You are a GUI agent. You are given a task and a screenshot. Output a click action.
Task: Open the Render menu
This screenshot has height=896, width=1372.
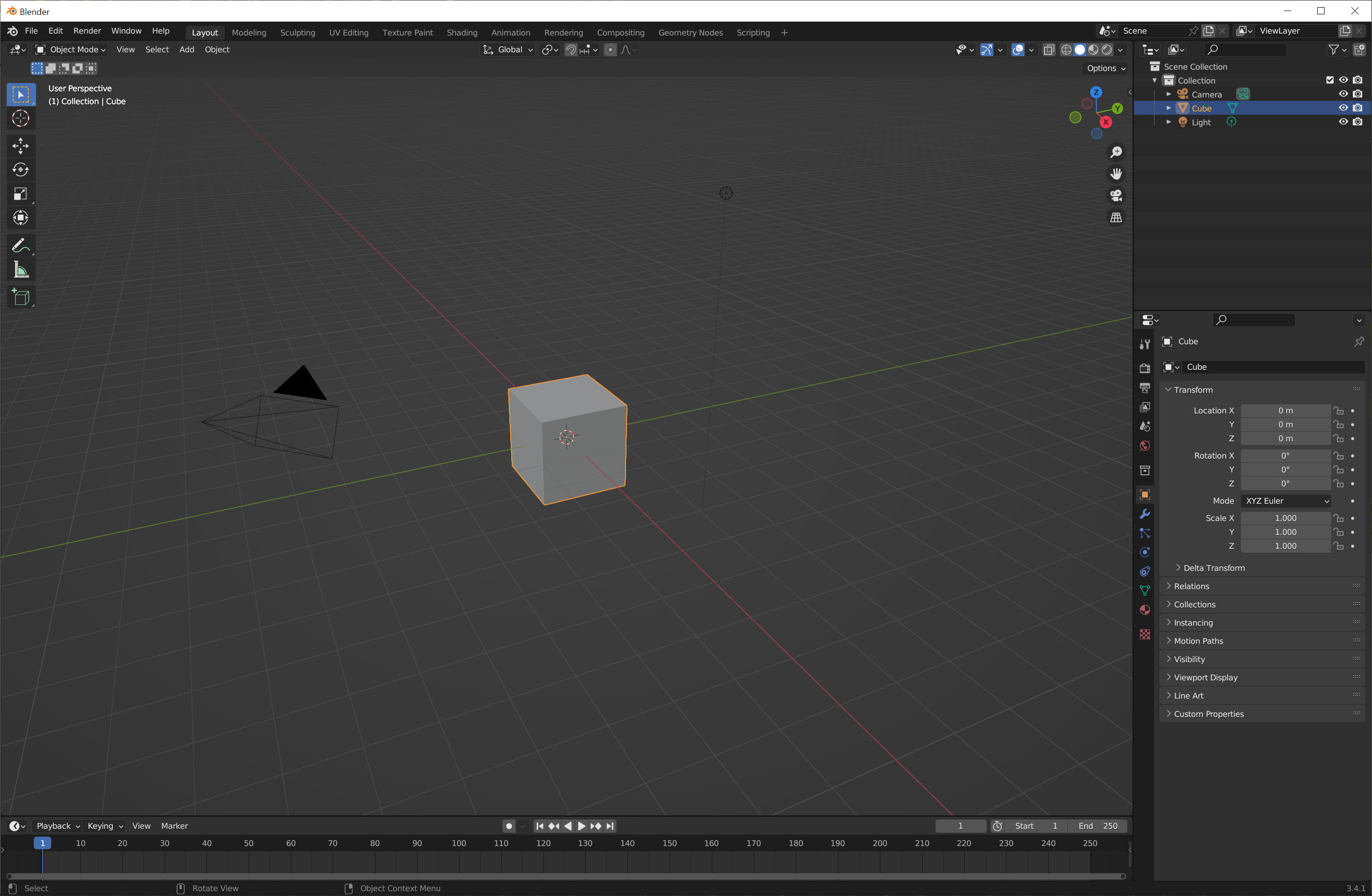[x=87, y=31]
